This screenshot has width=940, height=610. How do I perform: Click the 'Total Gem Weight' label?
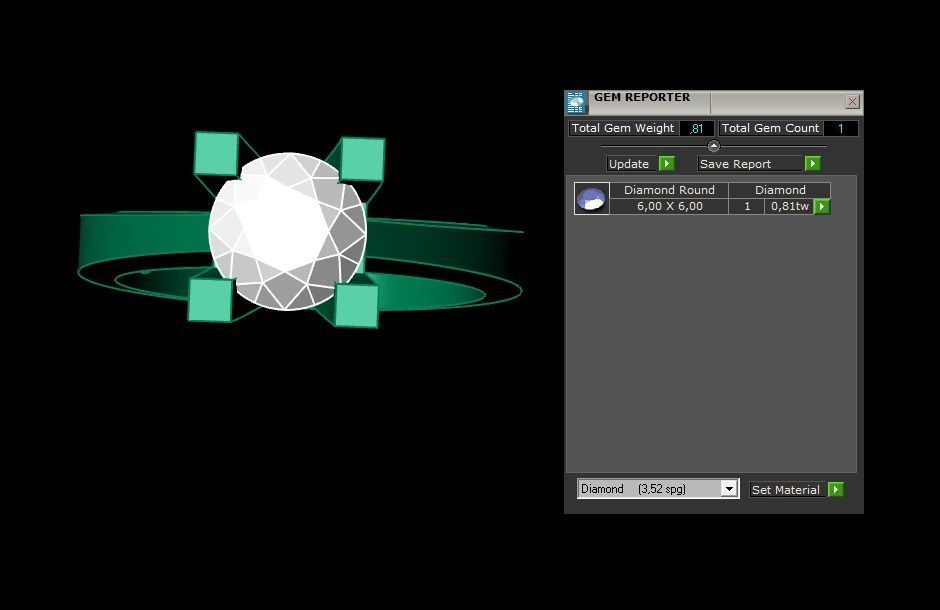(623, 128)
